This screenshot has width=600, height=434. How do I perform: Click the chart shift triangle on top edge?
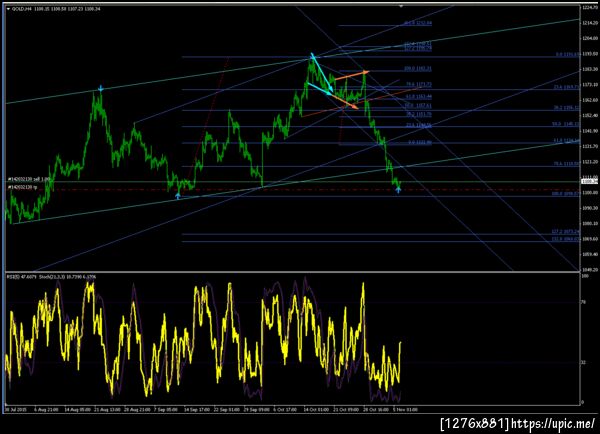click(x=401, y=6)
